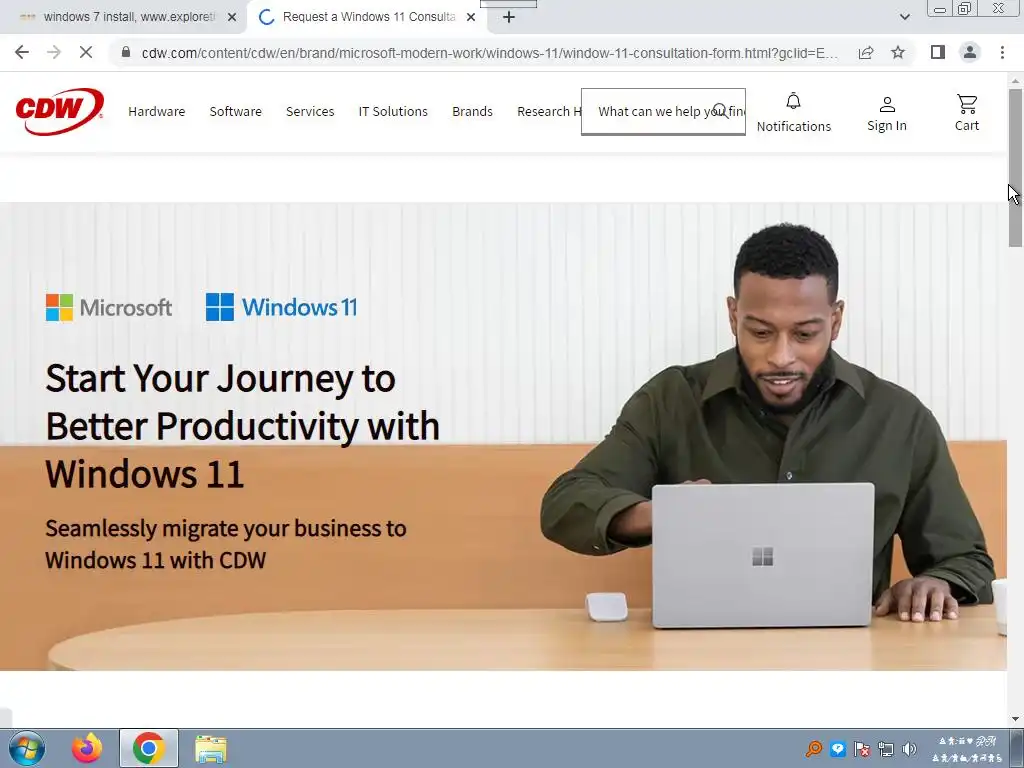Screen dimensions: 1024x768
Task: Click the orange magnifier tray icon
Action: coord(814,749)
